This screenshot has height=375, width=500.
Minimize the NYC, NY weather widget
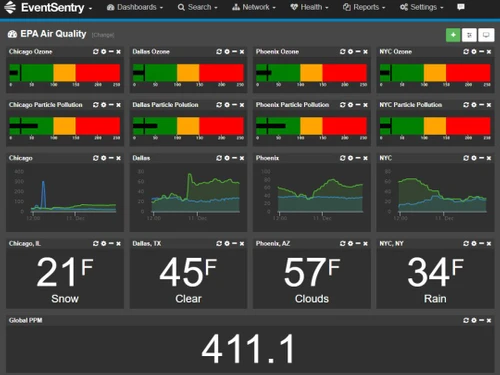click(x=481, y=244)
